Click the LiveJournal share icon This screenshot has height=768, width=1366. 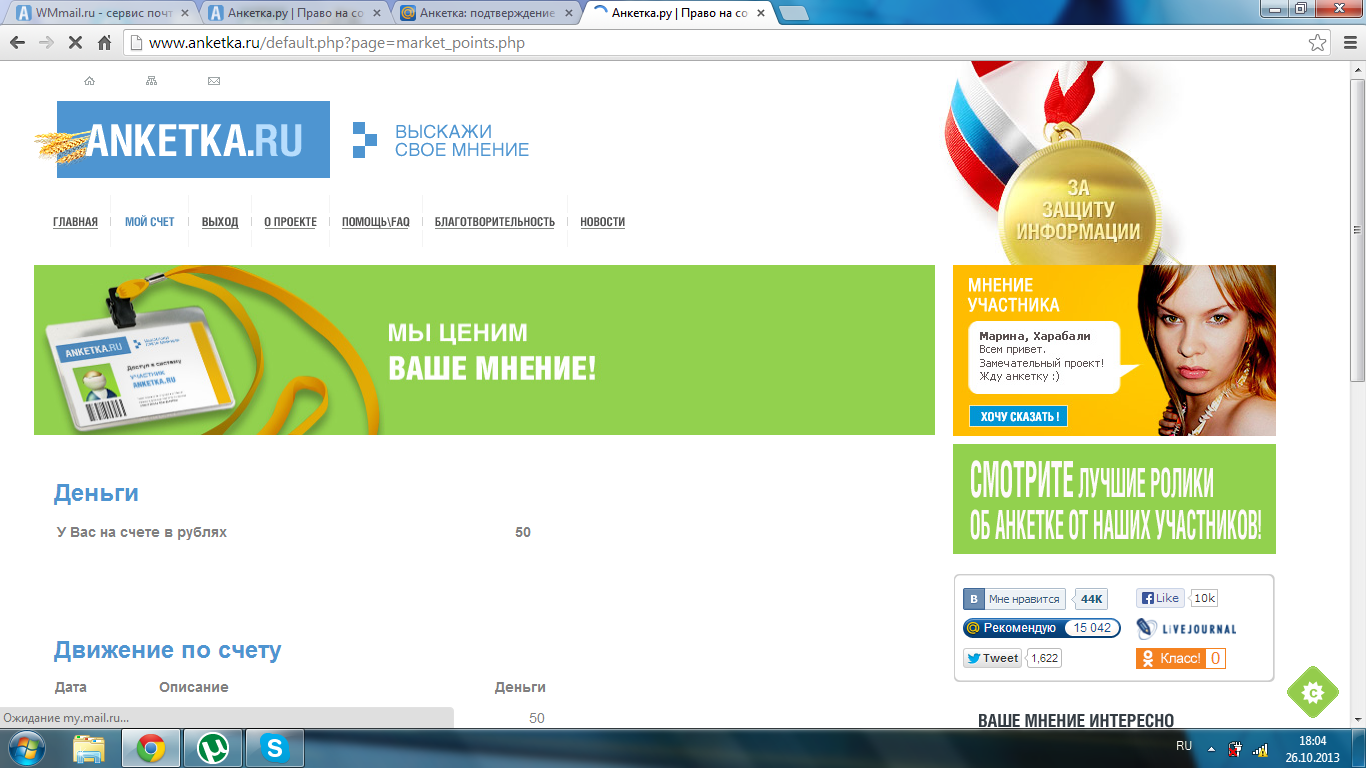(1186, 629)
